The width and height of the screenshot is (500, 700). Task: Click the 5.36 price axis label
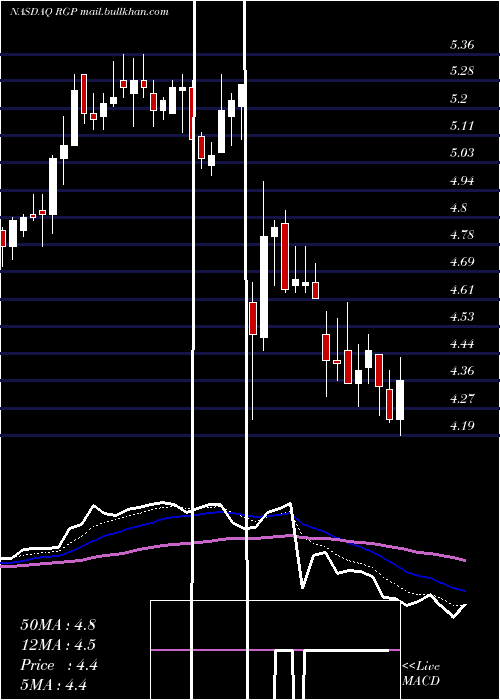tap(462, 45)
